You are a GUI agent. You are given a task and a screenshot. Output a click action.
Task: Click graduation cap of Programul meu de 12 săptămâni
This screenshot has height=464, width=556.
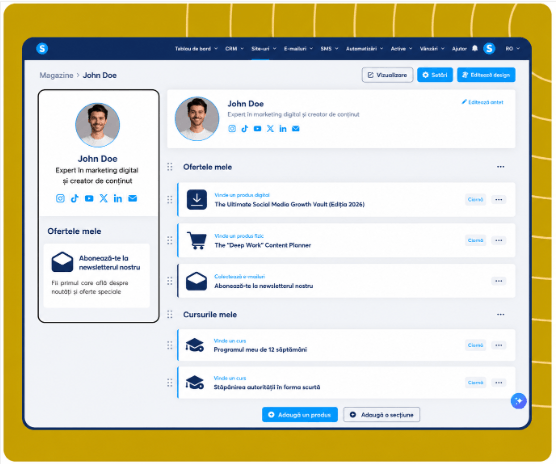pyautogui.click(x=195, y=345)
